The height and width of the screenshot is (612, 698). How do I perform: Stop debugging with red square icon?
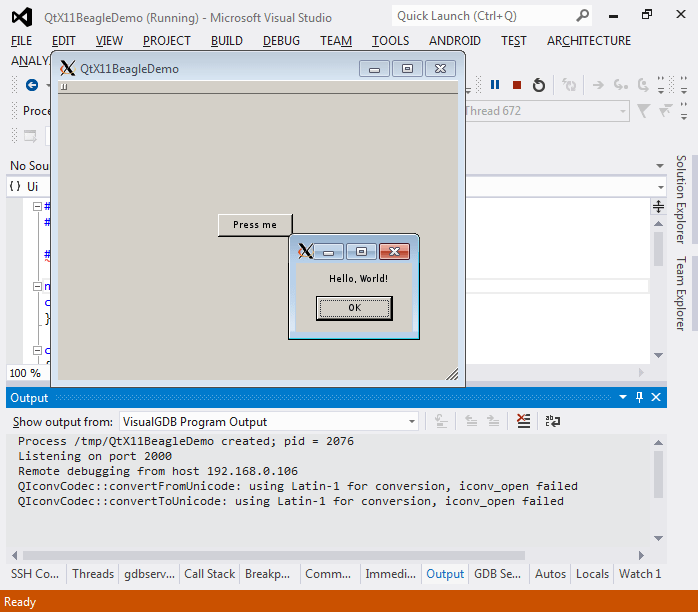point(516,85)
